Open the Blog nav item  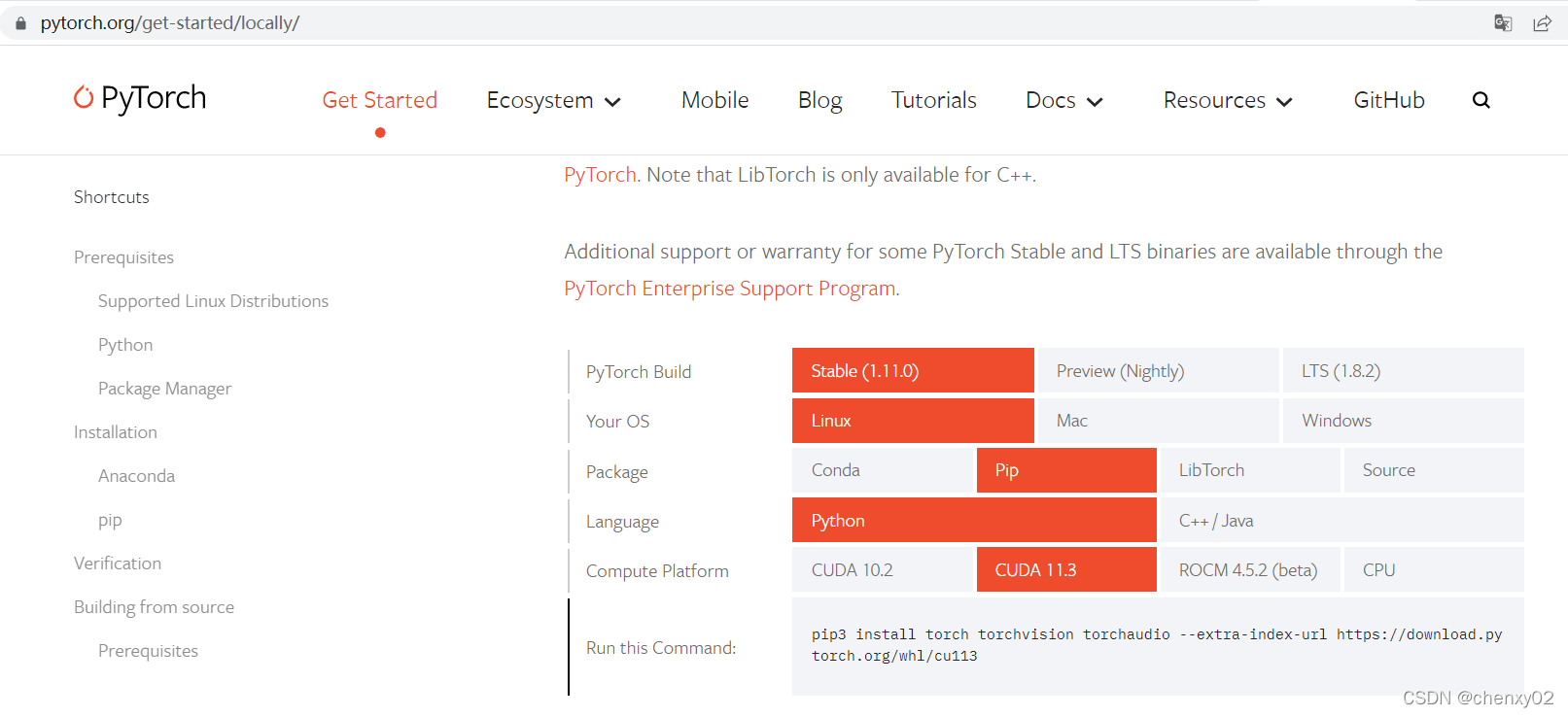pos(819,100)
